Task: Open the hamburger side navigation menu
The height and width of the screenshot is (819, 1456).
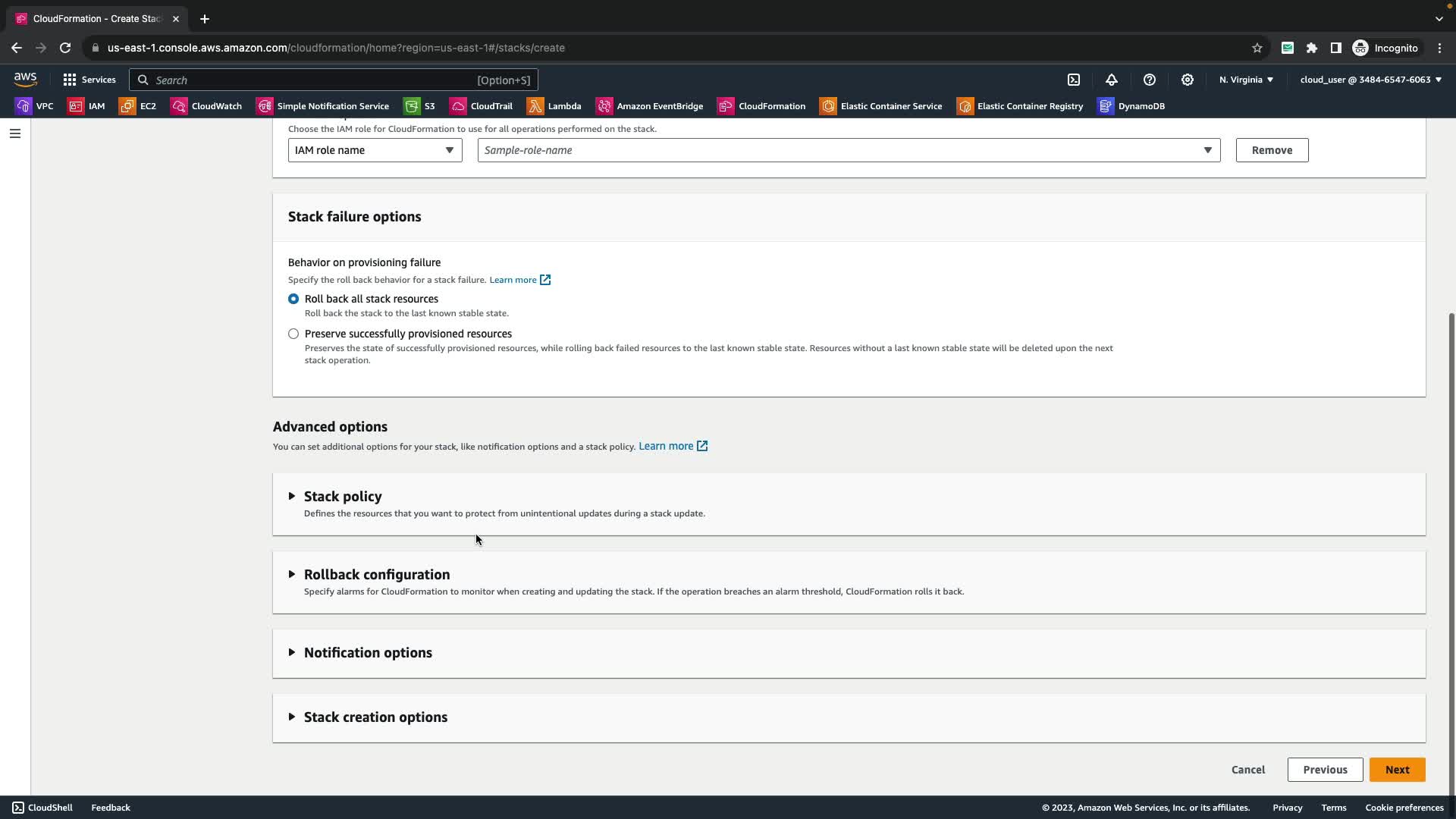Action: [15, 133]
